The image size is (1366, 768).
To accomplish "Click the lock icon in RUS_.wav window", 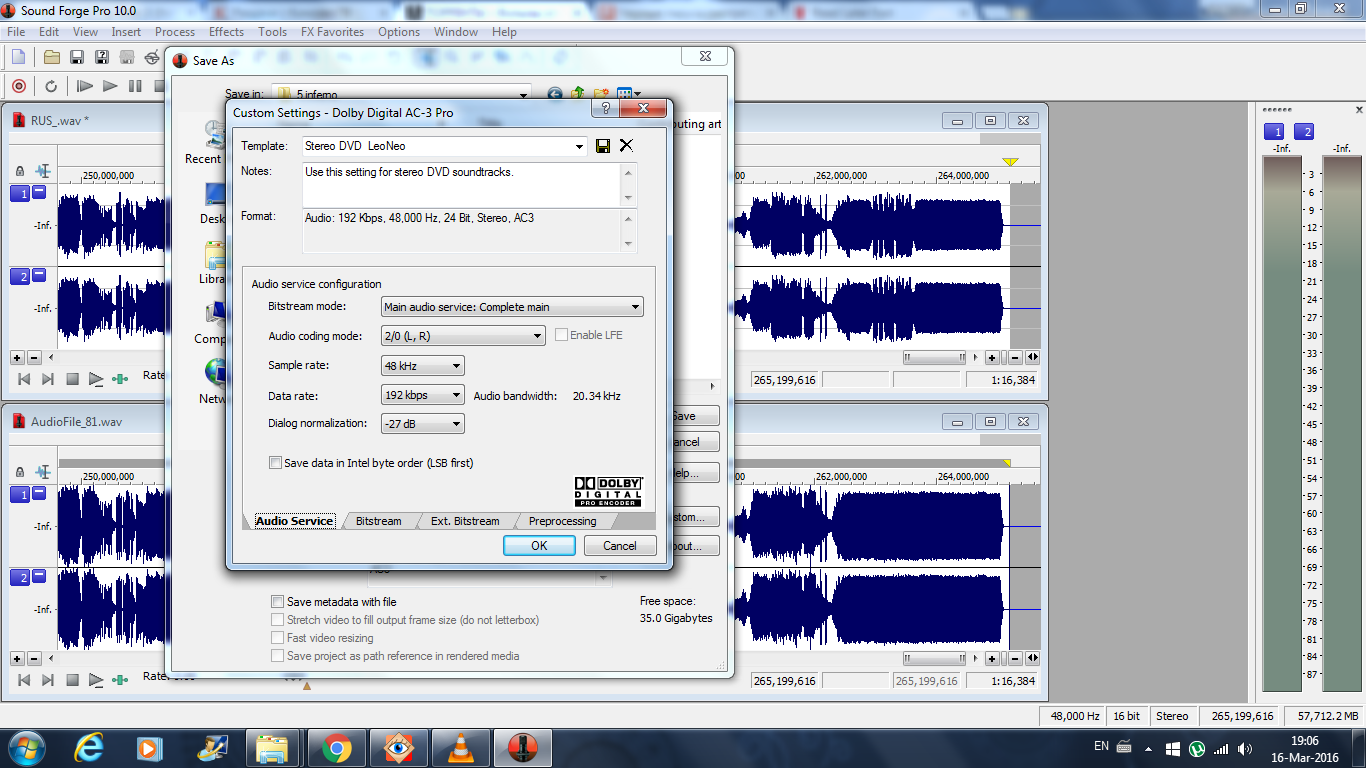I will (x=20, y=172).
